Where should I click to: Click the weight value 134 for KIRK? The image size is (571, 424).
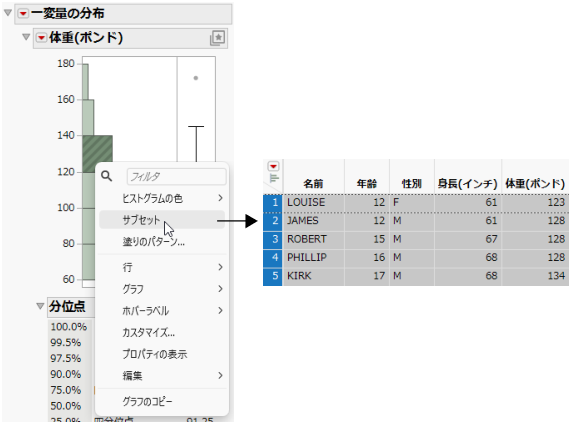coord(535,276)
